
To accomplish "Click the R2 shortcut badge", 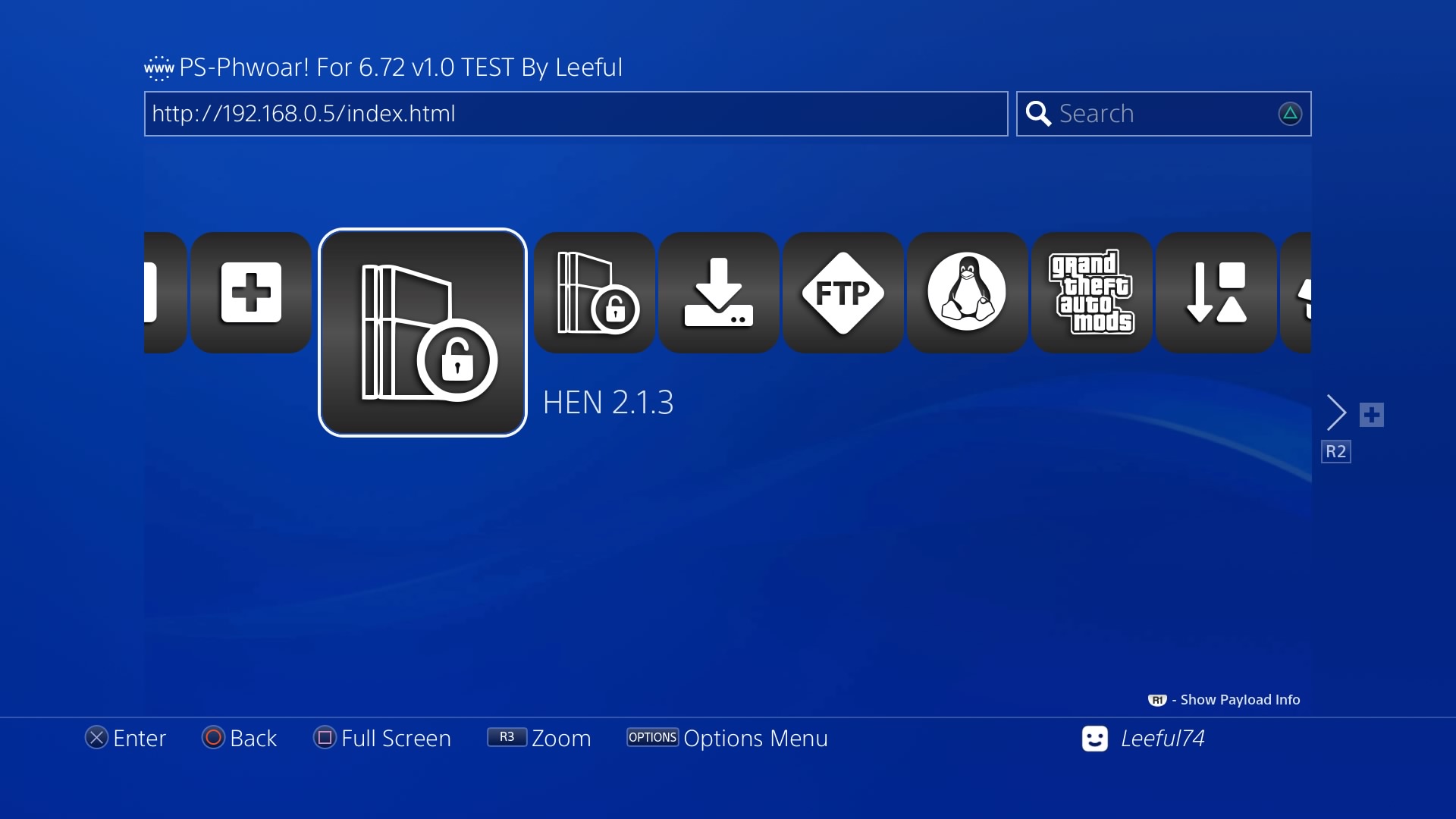I will pyautogui.click(x=1336, y=451).
